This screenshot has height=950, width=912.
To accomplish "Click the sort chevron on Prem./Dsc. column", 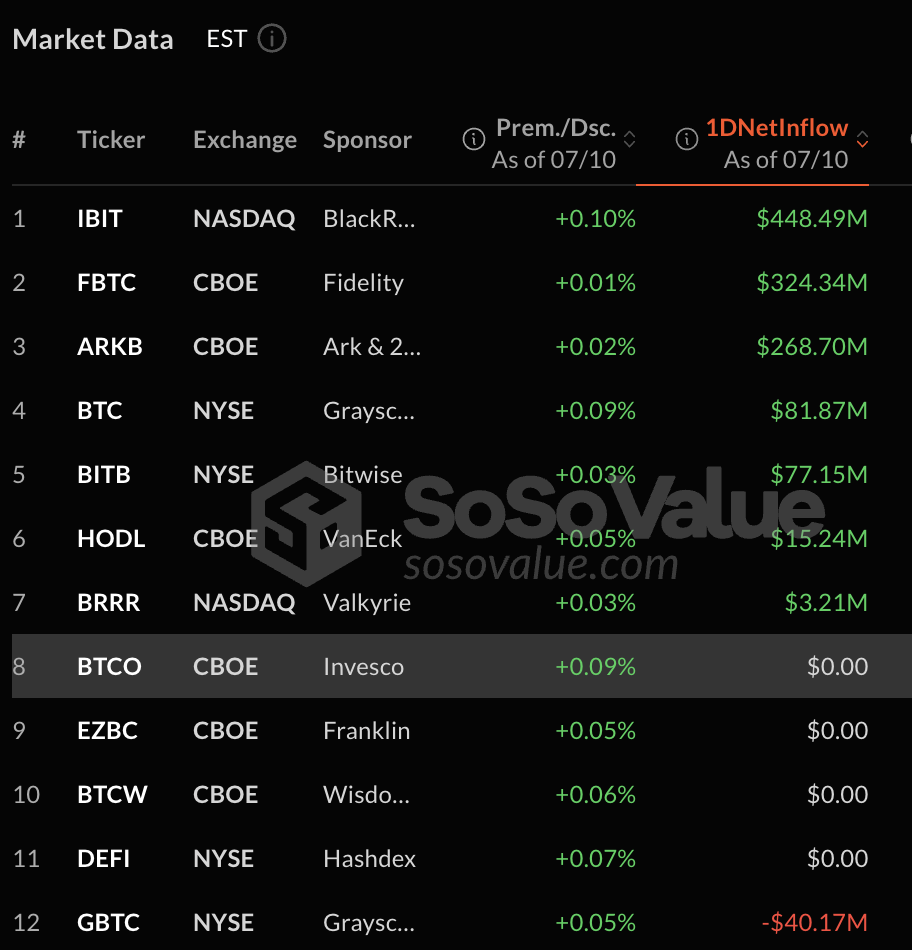I will point(631,141).
